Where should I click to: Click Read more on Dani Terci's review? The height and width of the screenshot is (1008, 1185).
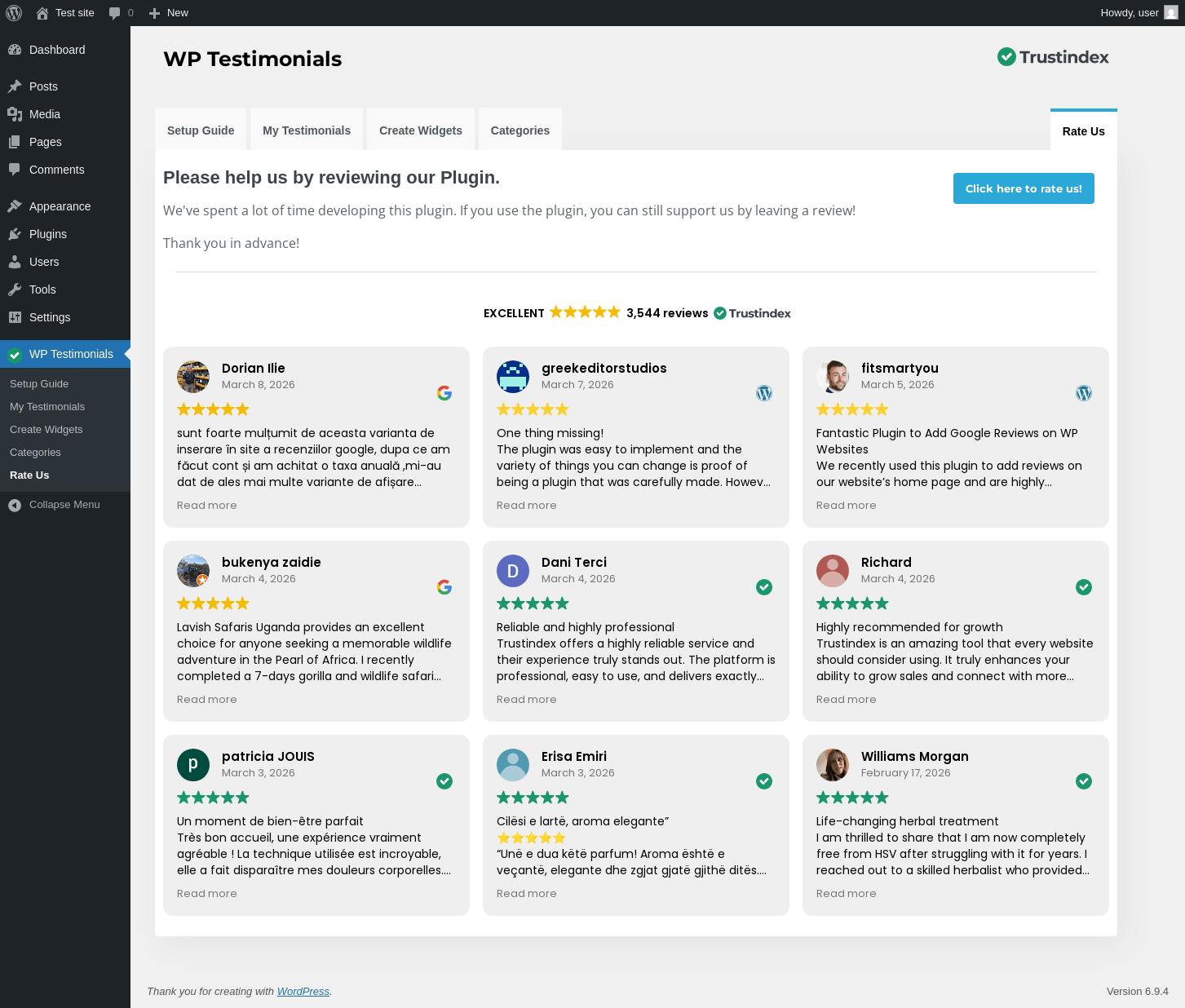click(x=527, y=700)
